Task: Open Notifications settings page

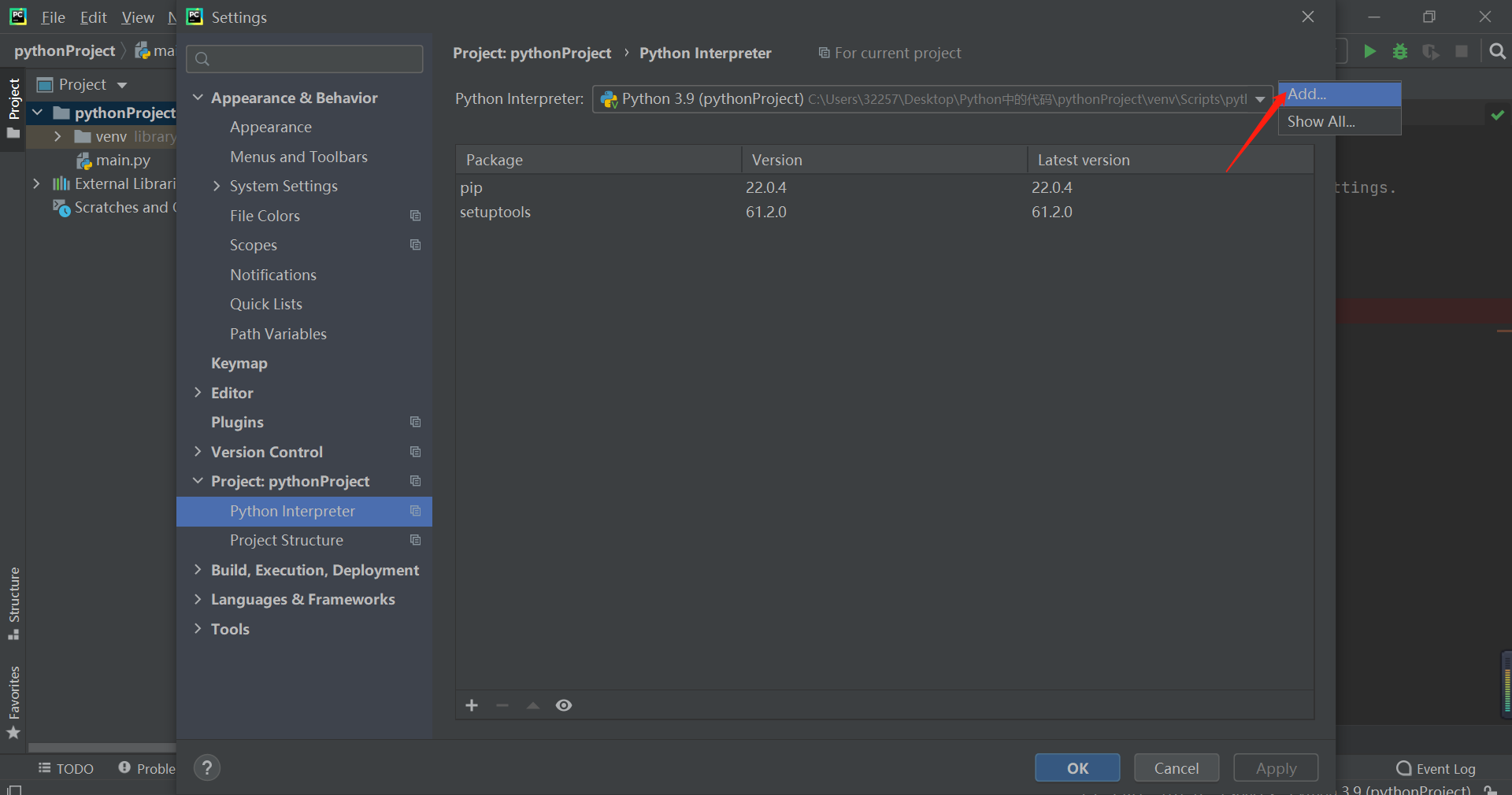Action: coord(273,275)
